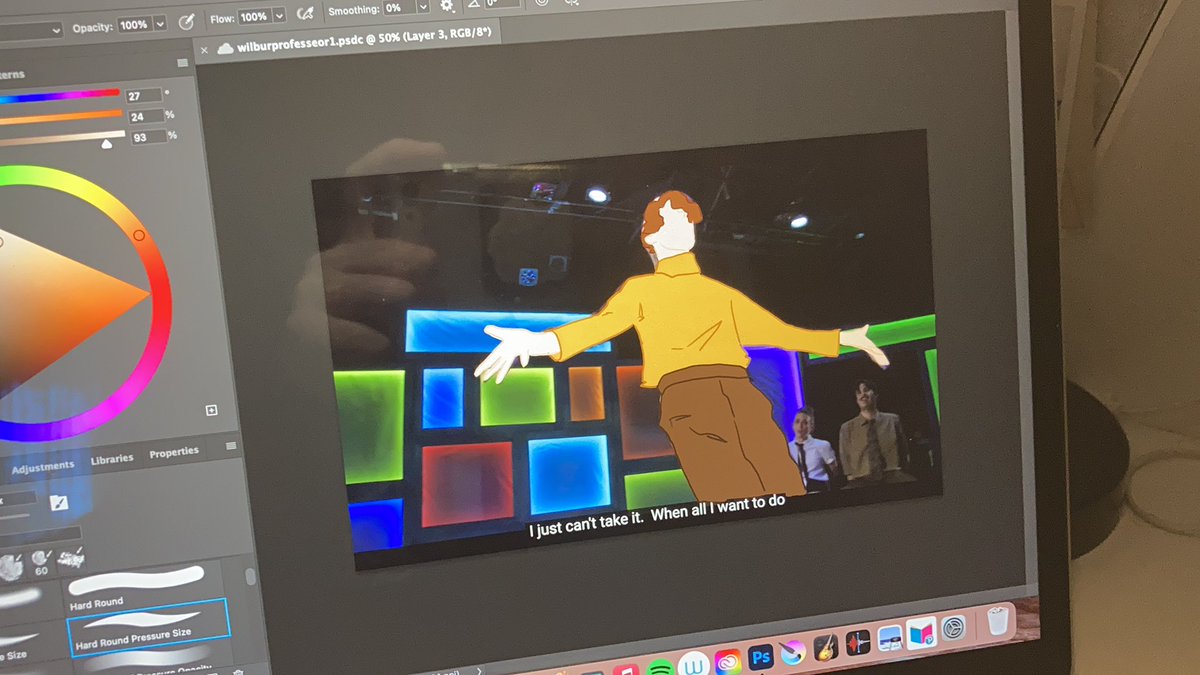Click the brush settings toggle icon
The image size is (1200, 675).
click(58, 502)
